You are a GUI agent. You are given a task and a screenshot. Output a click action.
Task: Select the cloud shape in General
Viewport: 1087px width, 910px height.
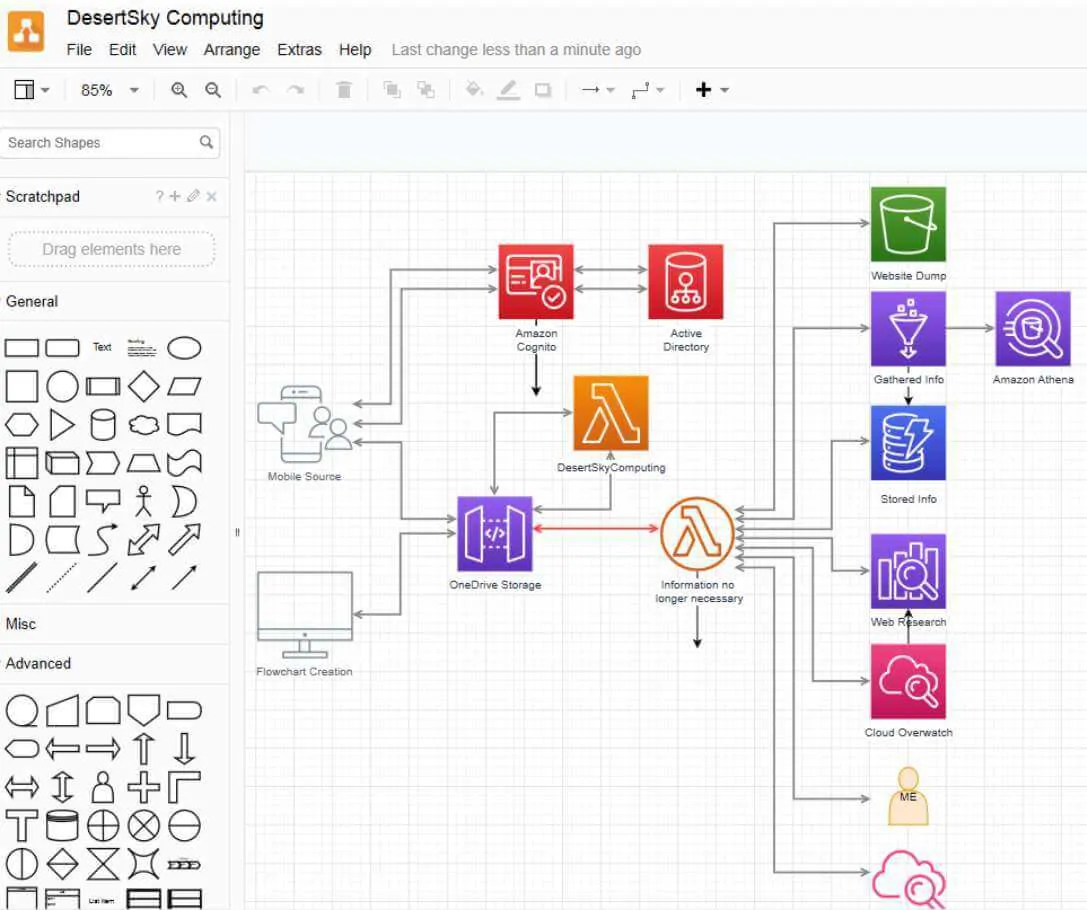click(x=144, y=425)
